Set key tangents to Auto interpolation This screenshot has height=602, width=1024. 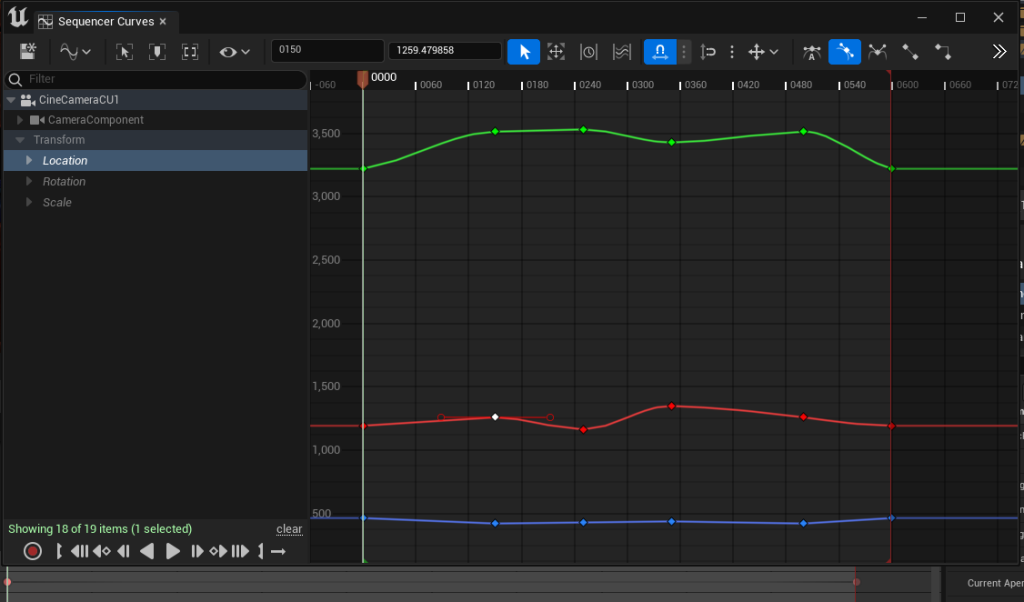click(x=812, y=51)
